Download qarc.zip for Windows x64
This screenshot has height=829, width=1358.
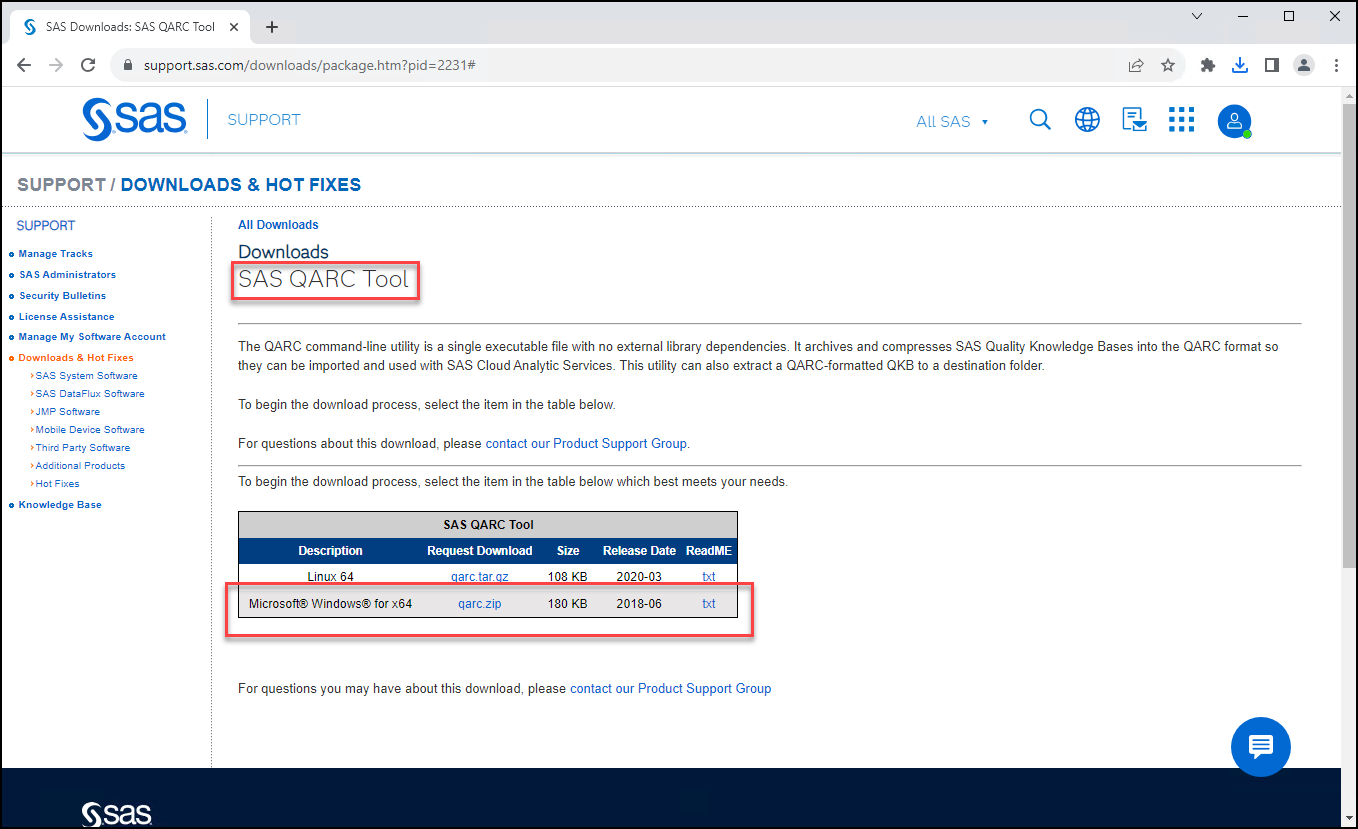479,603
